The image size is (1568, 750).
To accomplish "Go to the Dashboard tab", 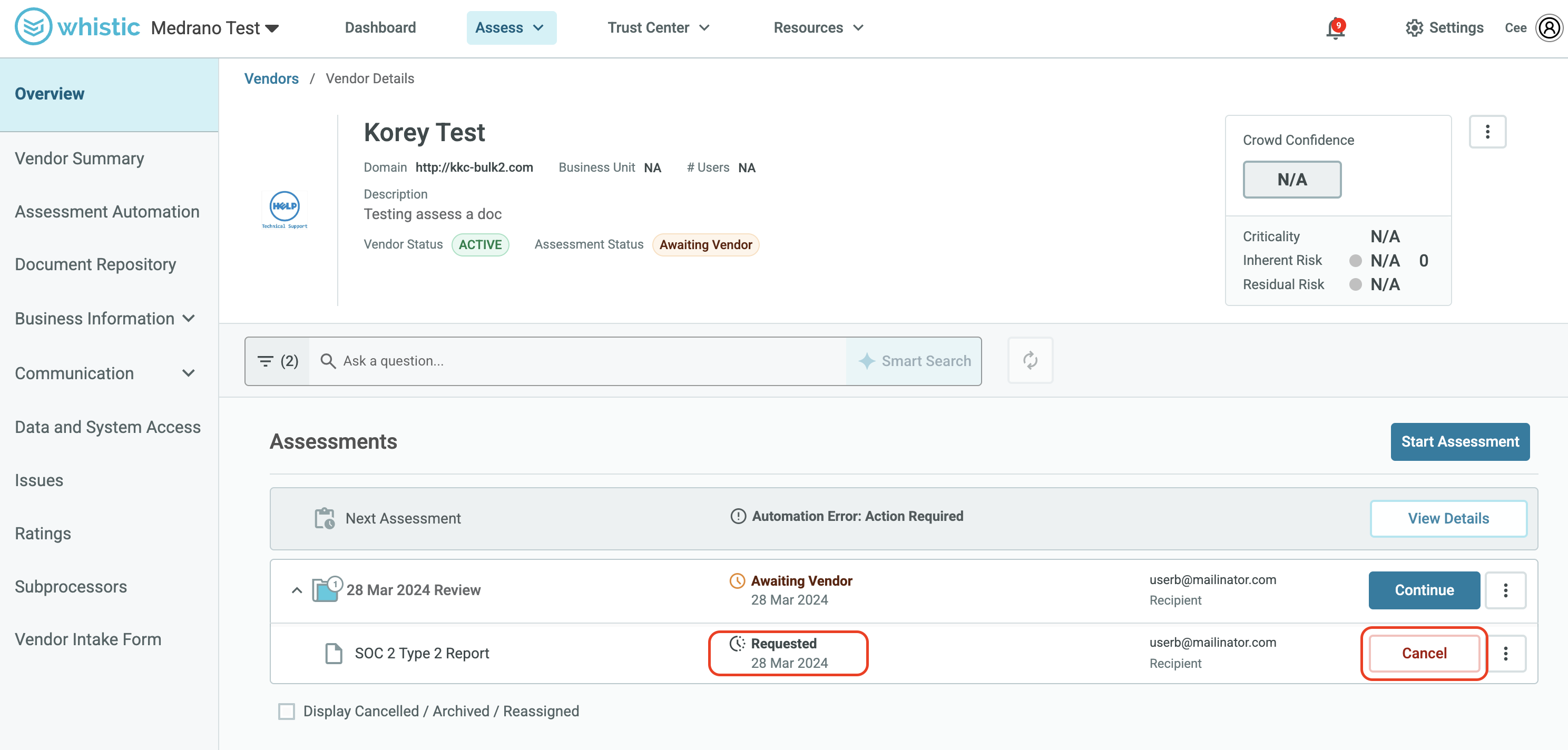I will click(x=380, y=28).
